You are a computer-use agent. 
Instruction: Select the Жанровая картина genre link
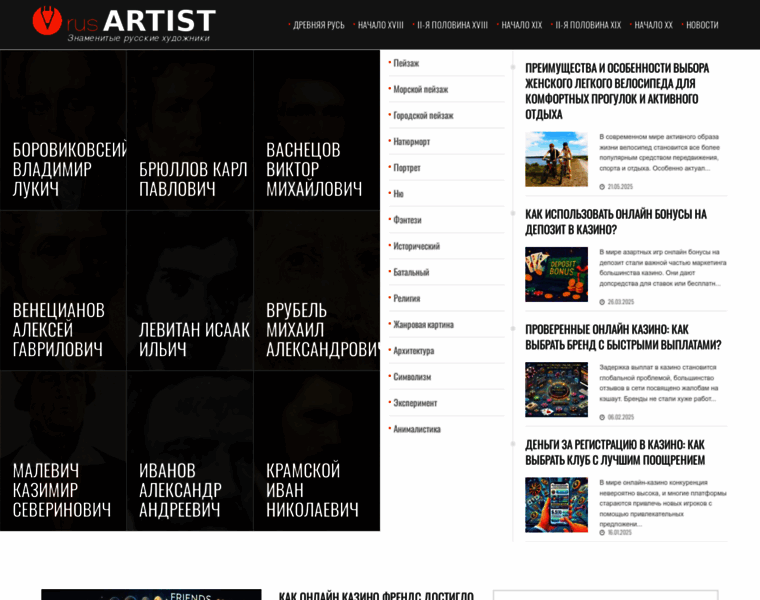[x=423, y=325]
